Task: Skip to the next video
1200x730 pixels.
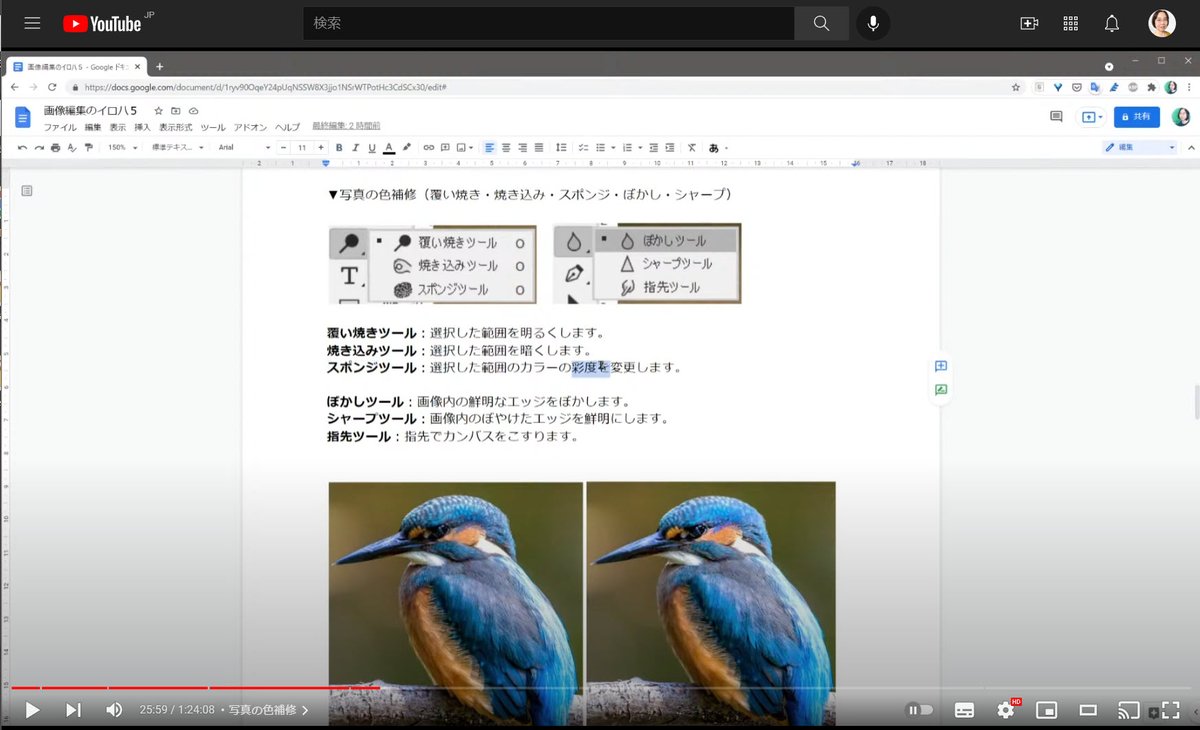Action: tap(73, 710)
